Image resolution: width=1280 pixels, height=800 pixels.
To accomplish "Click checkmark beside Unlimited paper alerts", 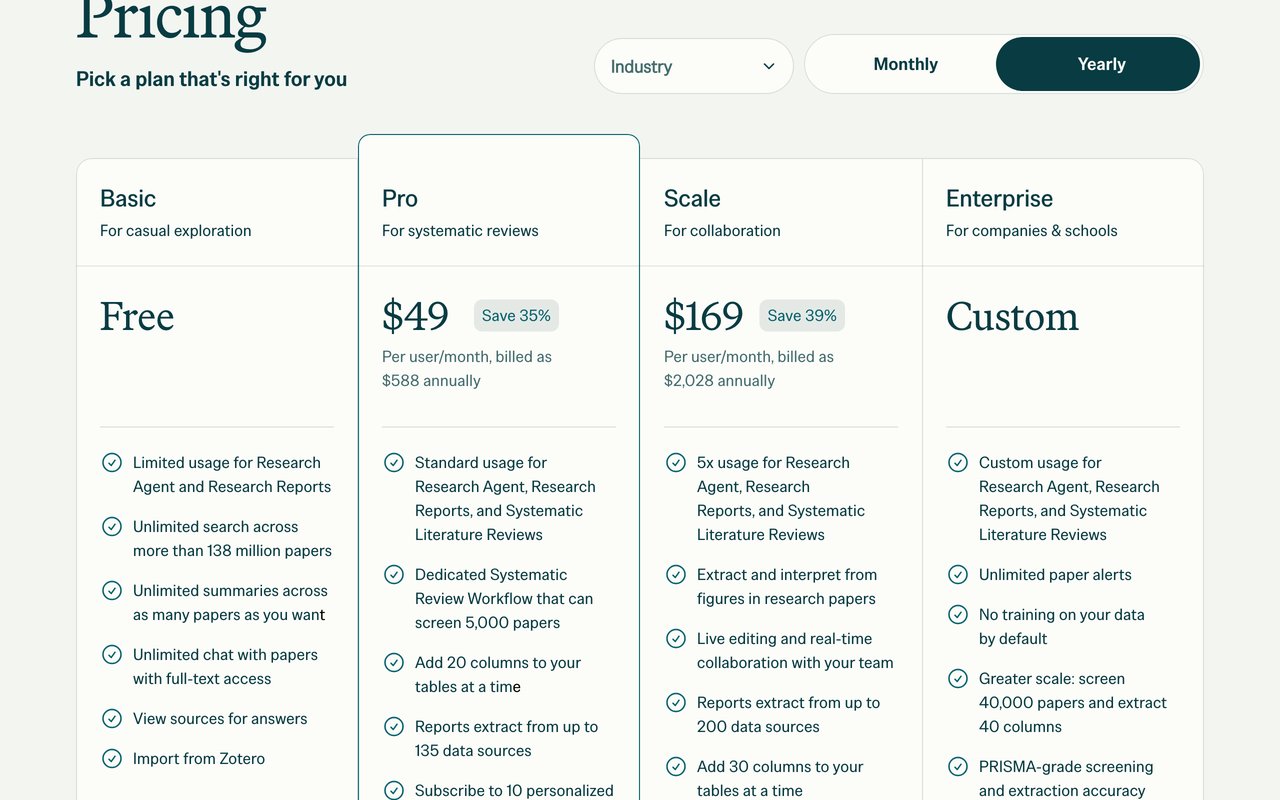I will pos(958,574).
